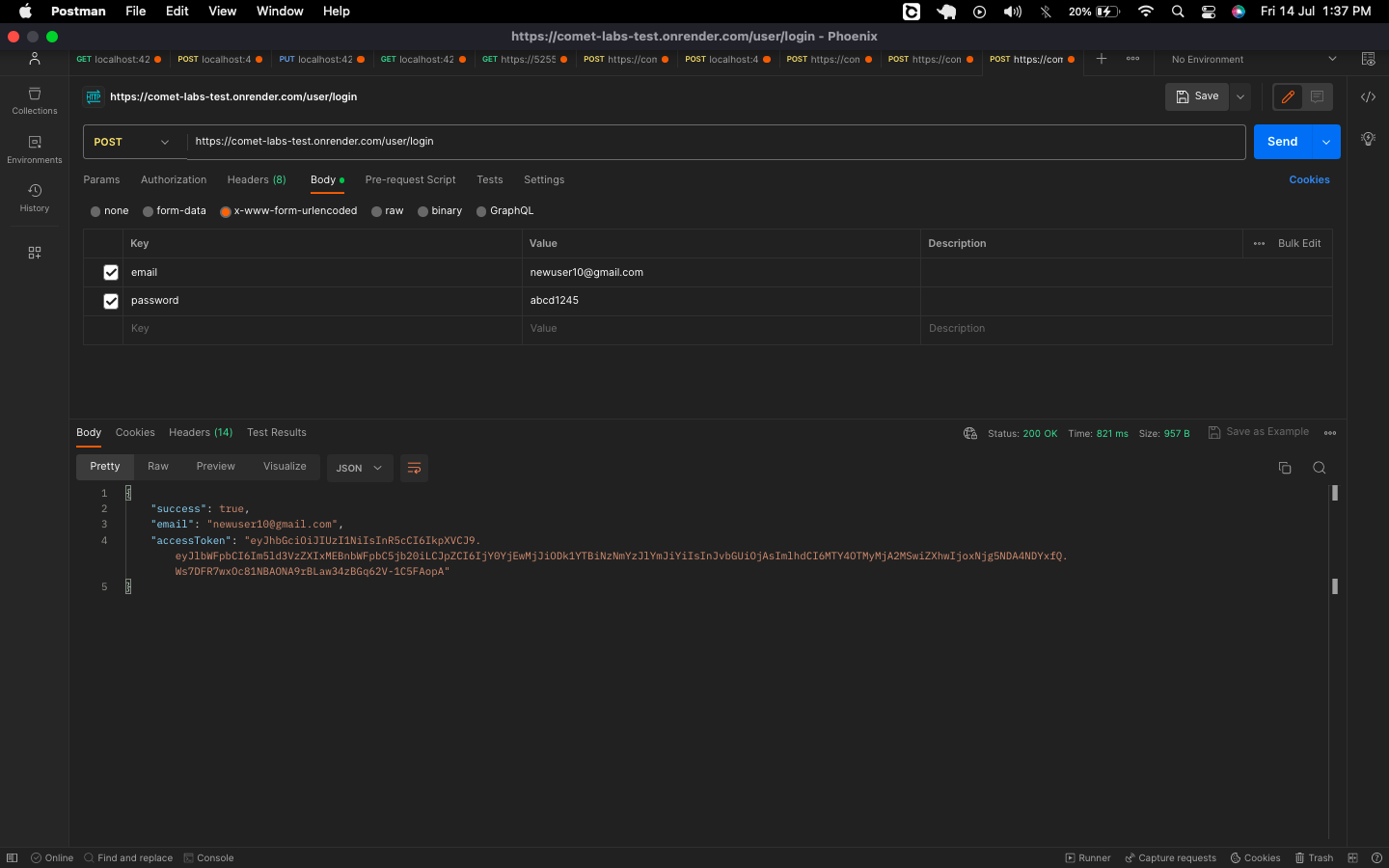Image resolution: width=1389 pixels, height=868 pixels.
Task: Expand the Save options arrow
Action: (1240, 96)
